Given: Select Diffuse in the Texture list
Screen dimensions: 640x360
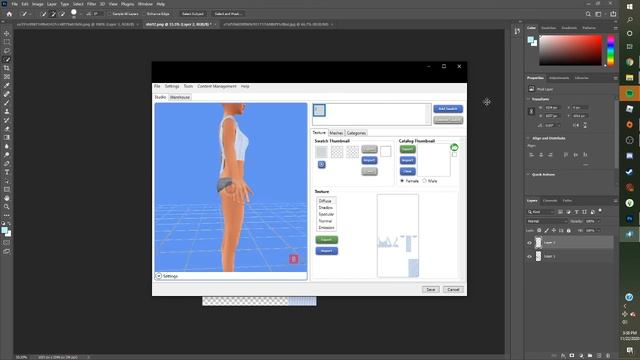Looking at the screenshot, I should point(325,201).
